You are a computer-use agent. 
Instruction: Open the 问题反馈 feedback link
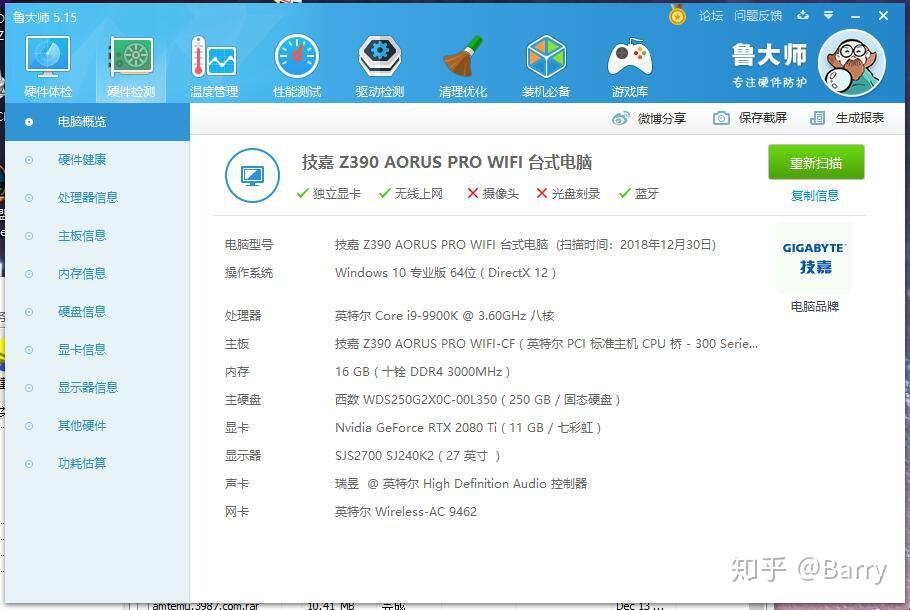(758, 16)
